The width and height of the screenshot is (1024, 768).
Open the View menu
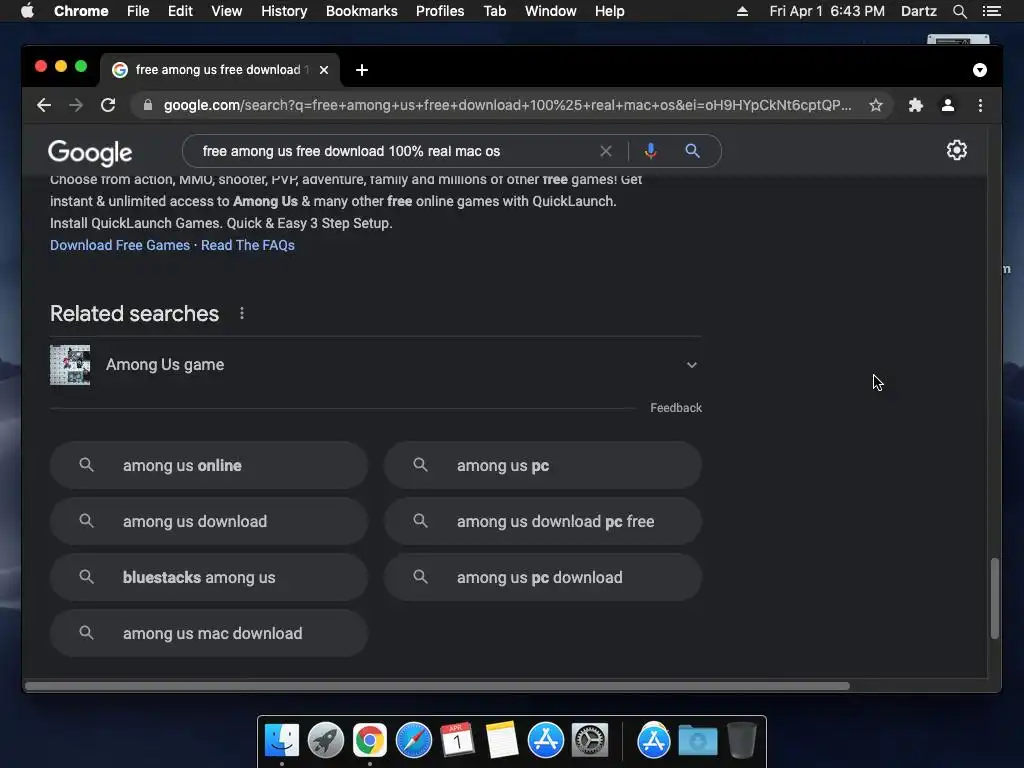(x=227, y=11)
